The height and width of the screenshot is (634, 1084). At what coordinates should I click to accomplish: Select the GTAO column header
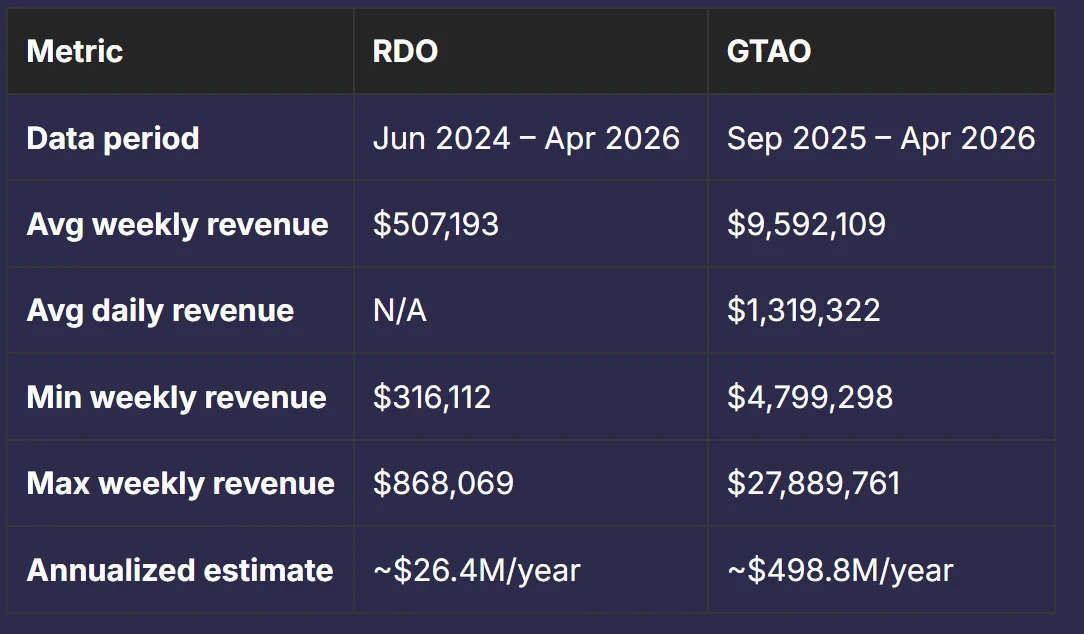tap(769, 52)
